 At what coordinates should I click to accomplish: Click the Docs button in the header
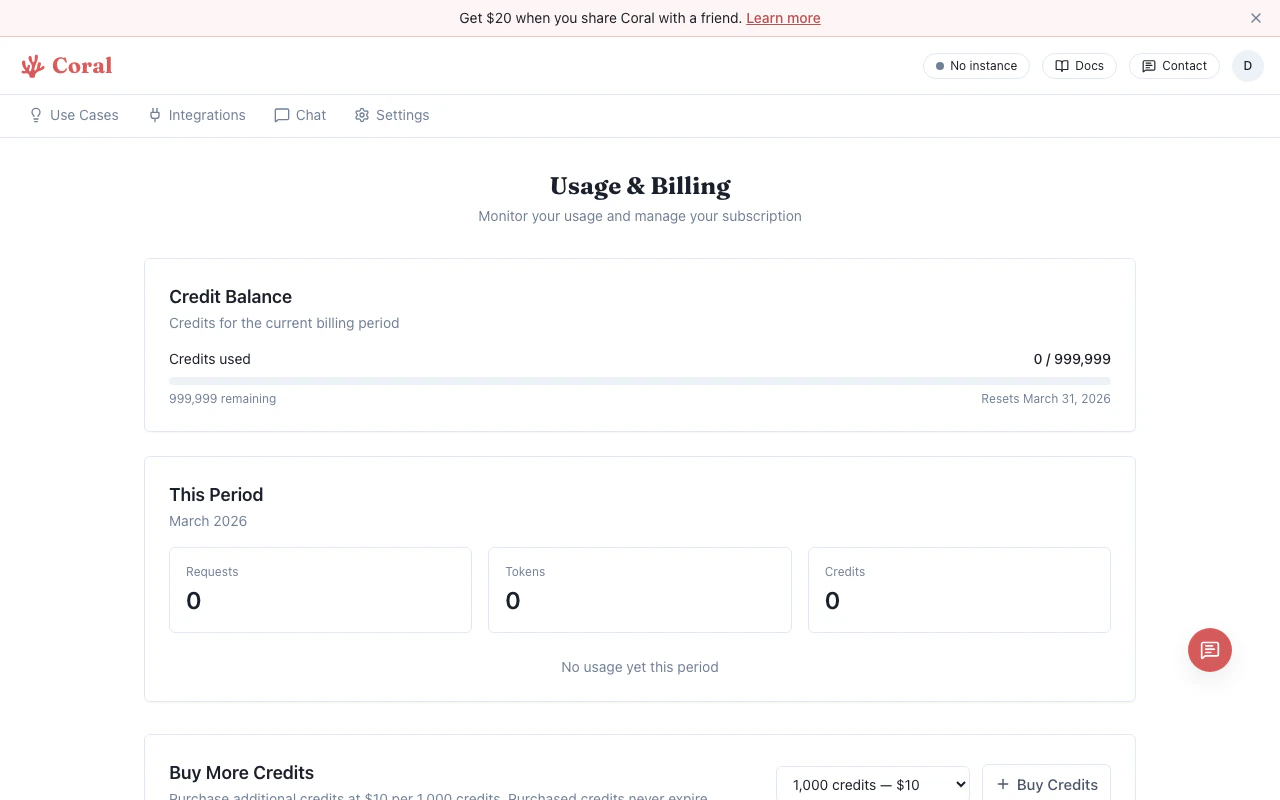click(1079, 65)
